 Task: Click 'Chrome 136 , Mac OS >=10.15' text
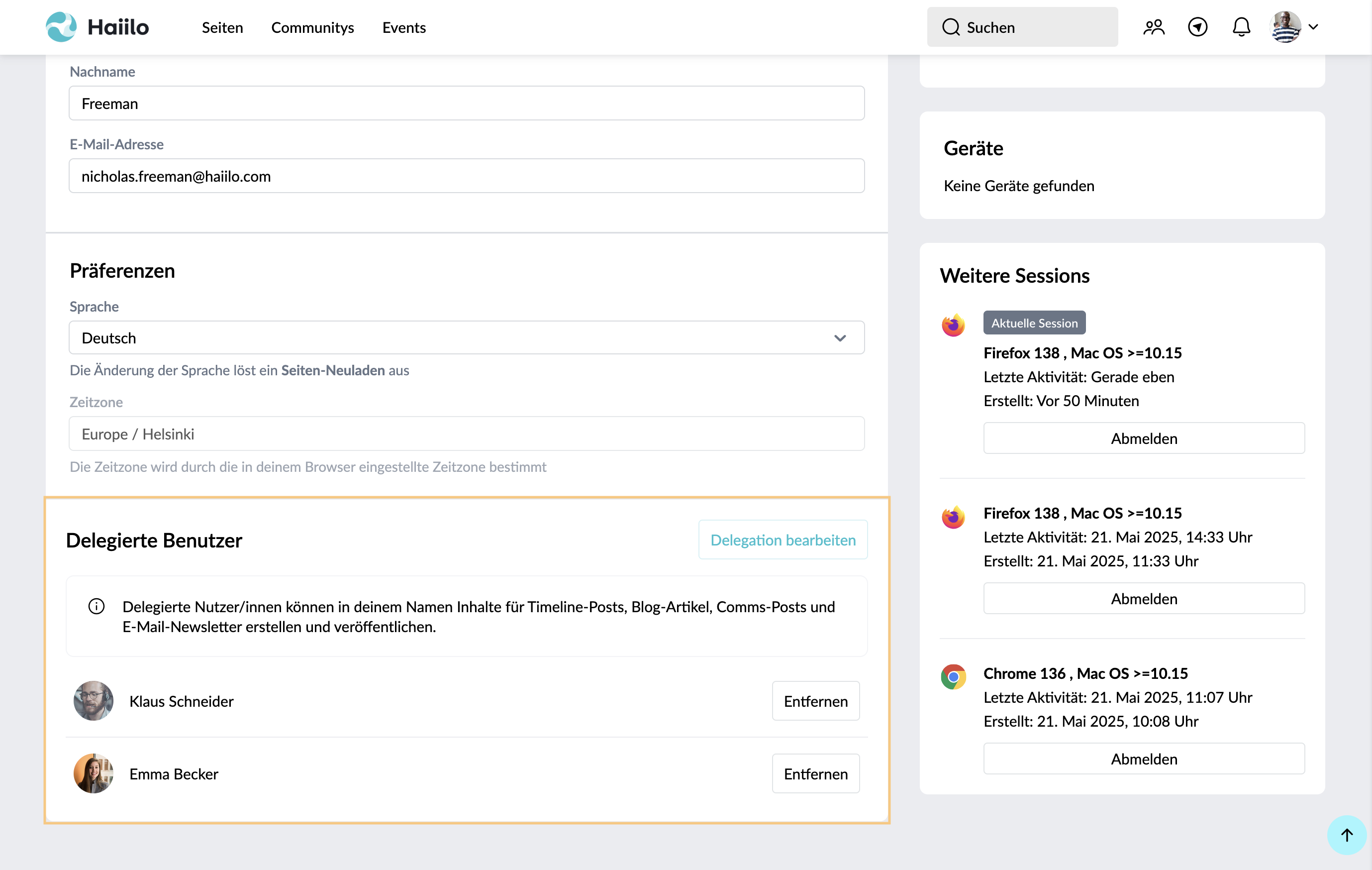(x=1085, y=673)
